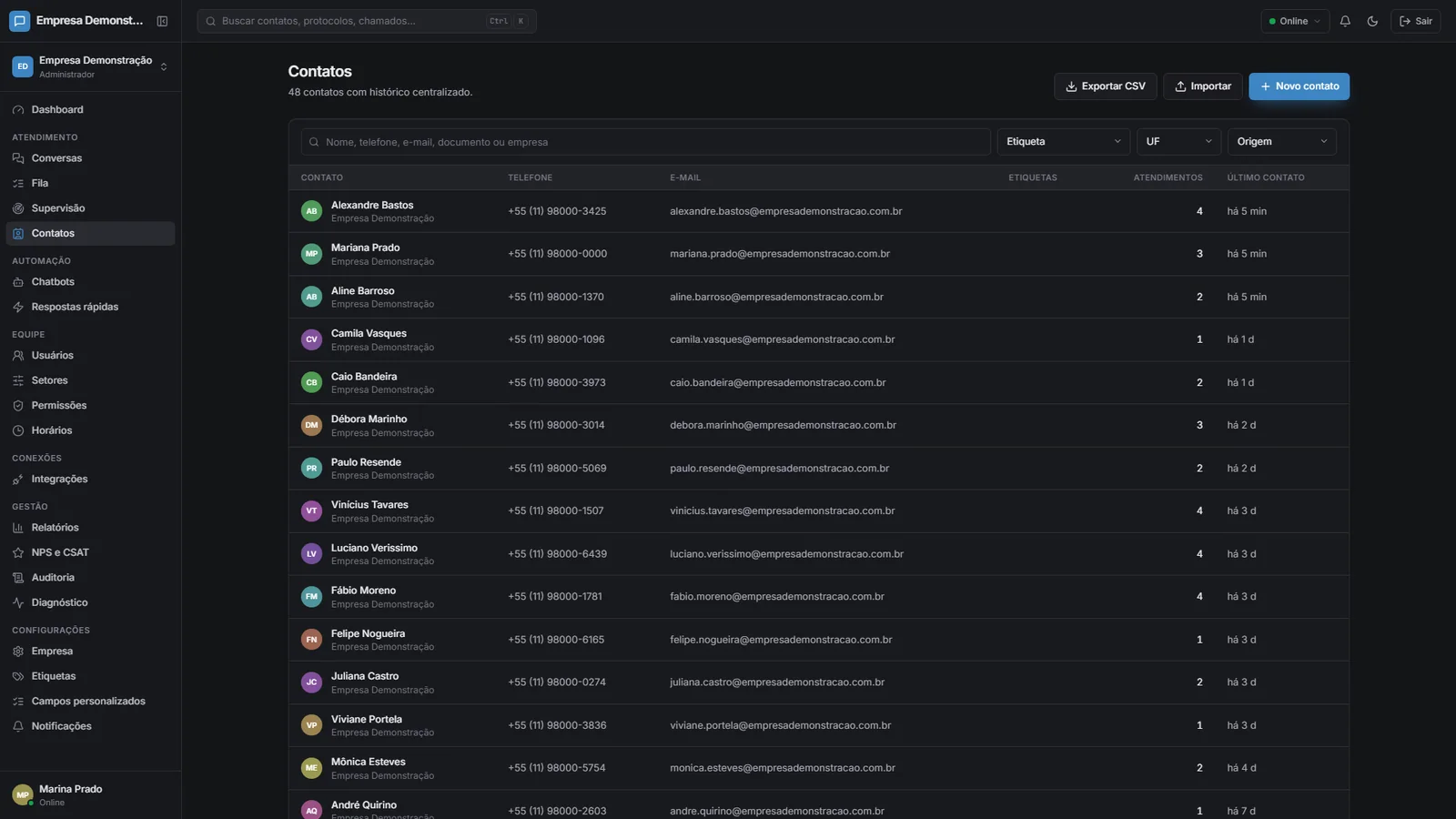1456x819 pixels.
Task: Select email juliana.castro@empresademonstracao.com.br
Action: 777,682
